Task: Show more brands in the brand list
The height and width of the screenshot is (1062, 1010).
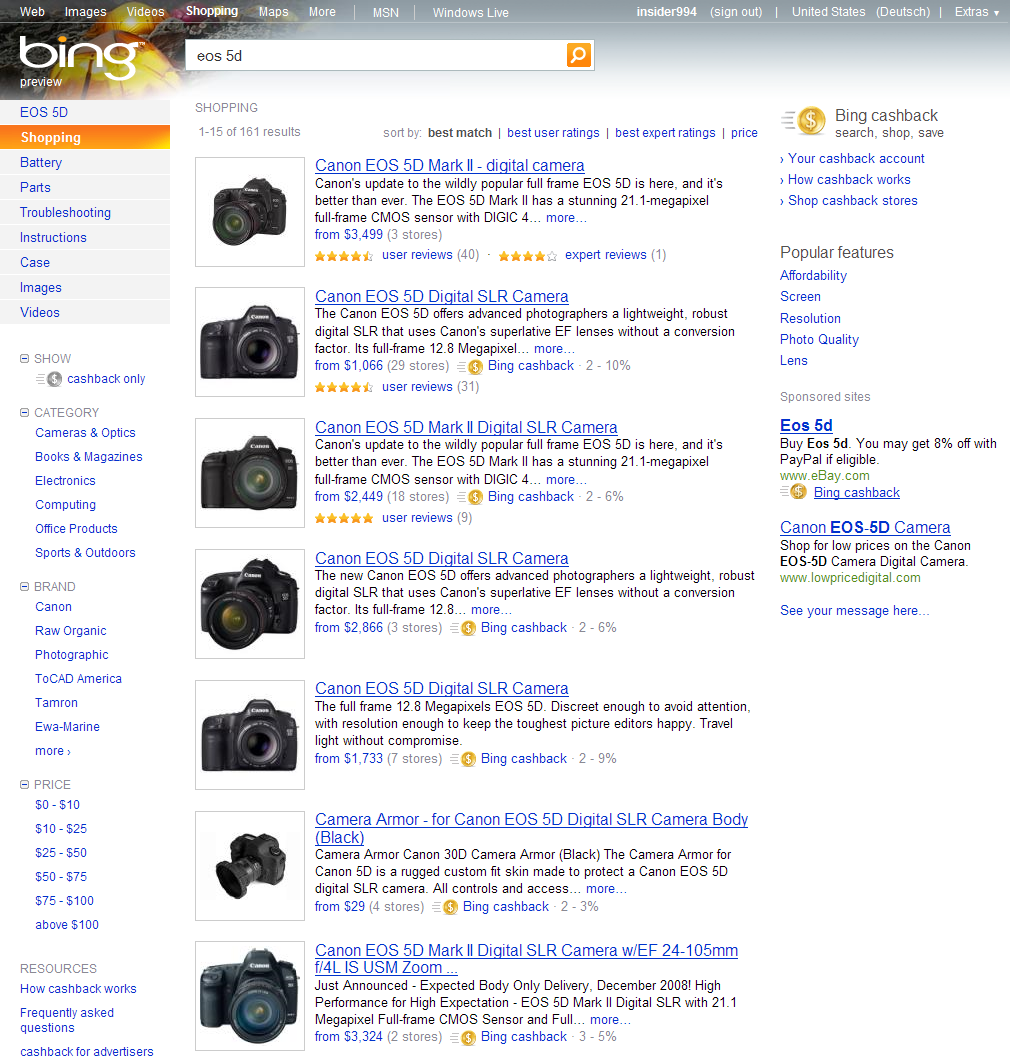Action: pyautogui.click(x=52, y=751)
